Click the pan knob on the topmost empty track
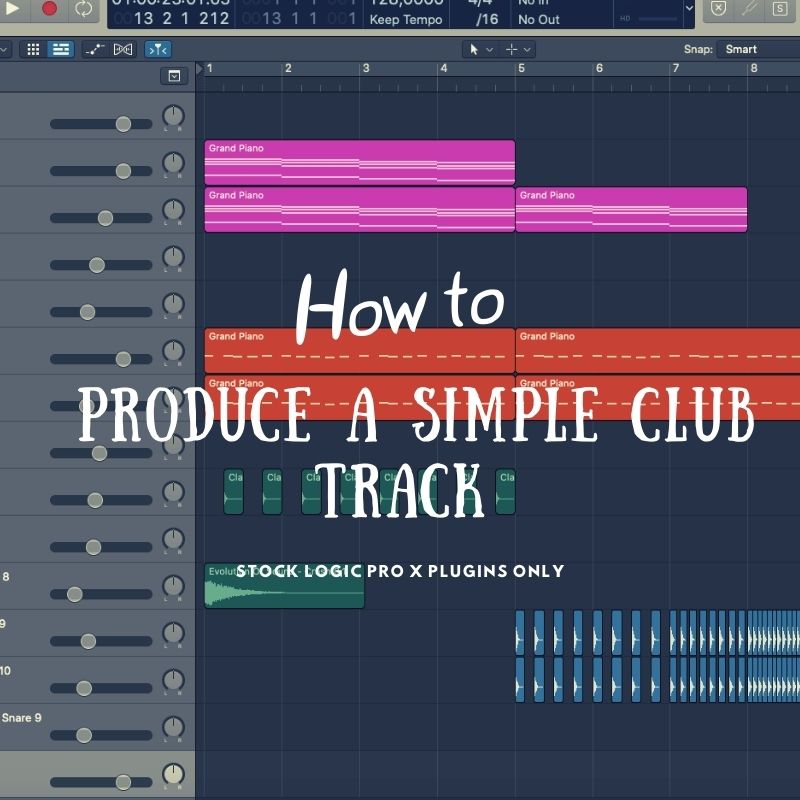 pos(173,116)
